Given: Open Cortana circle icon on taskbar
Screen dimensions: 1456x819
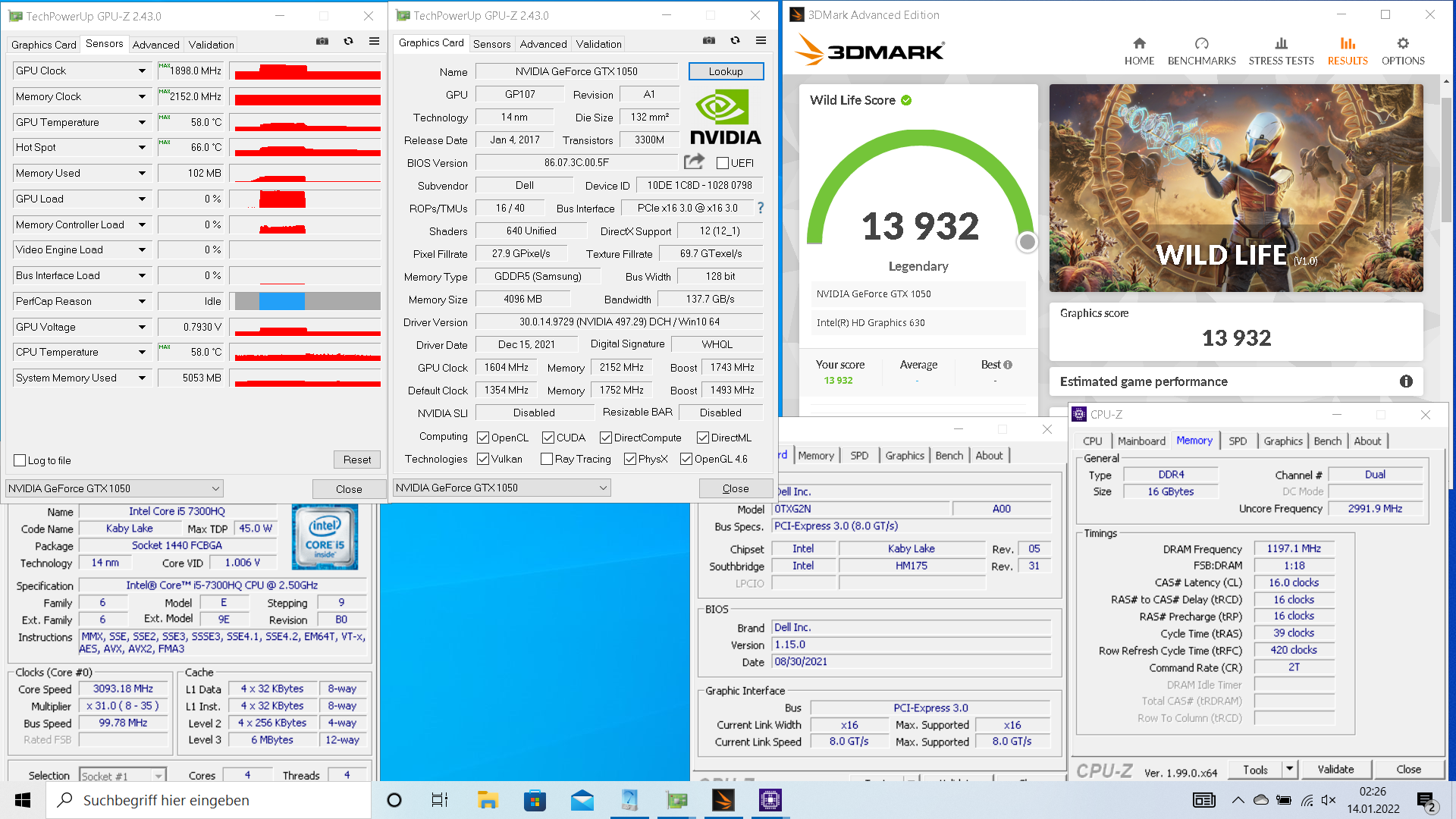Looking at the screenshot, I should [x=394, y=800].
